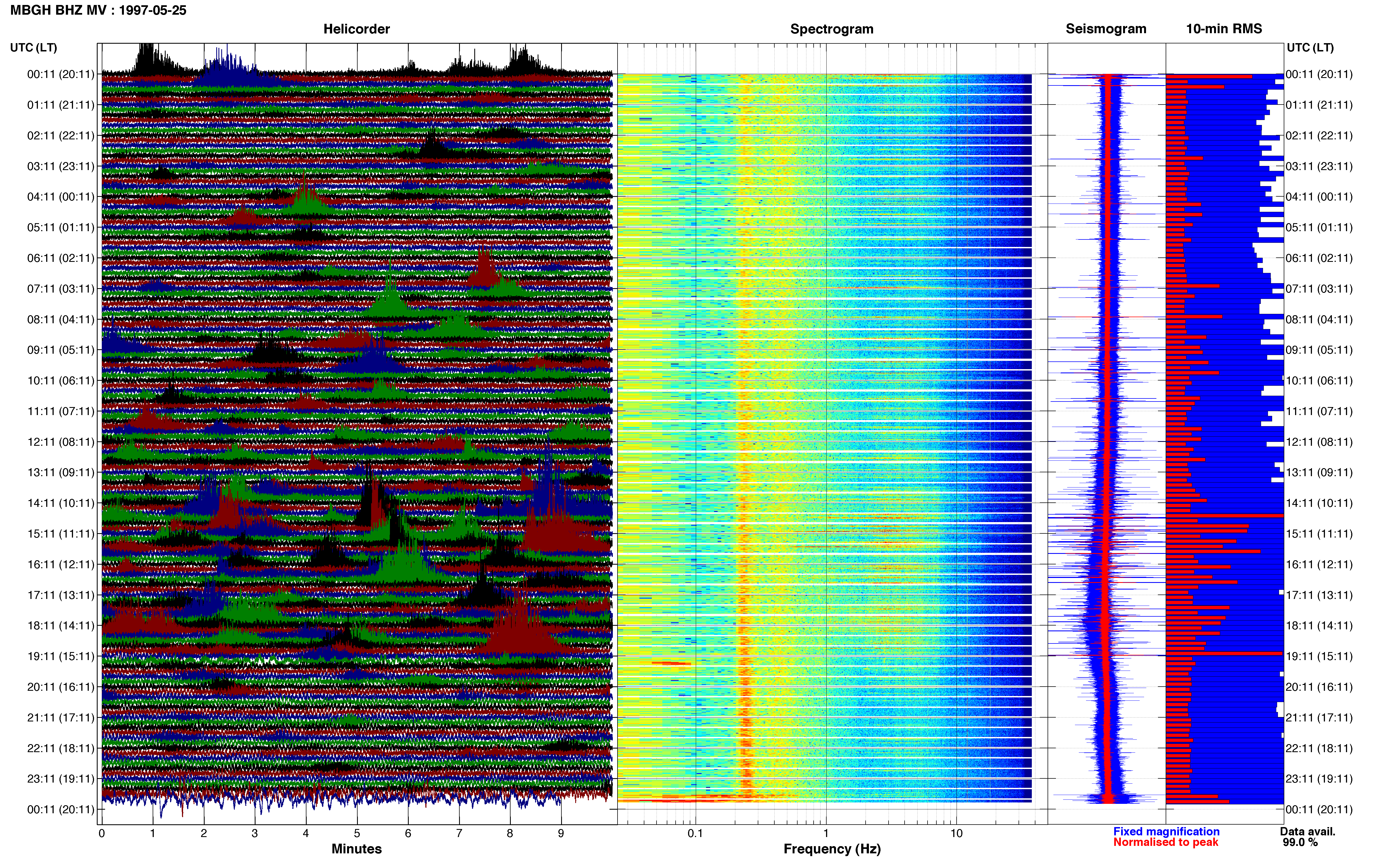
Task: Click the '1' tick under the Spectrogram axis
Action: (826, 833)
